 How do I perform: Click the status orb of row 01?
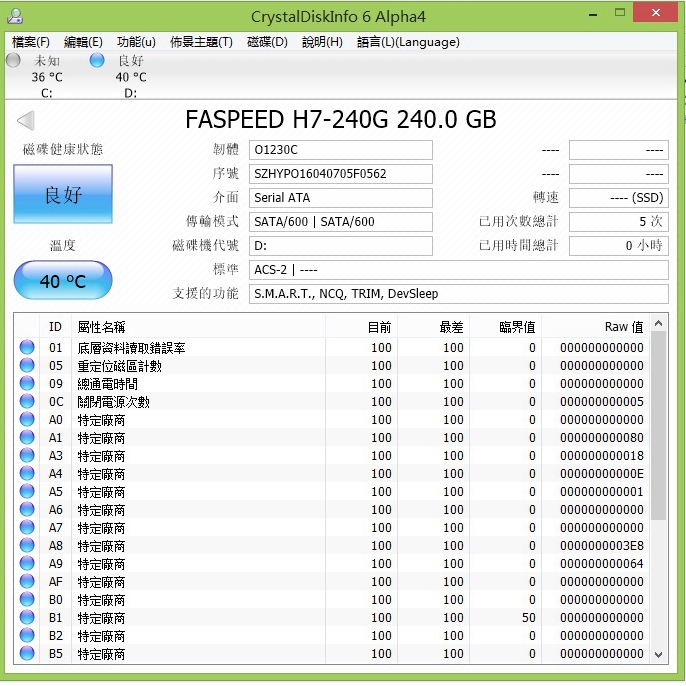tap(27, 347)
